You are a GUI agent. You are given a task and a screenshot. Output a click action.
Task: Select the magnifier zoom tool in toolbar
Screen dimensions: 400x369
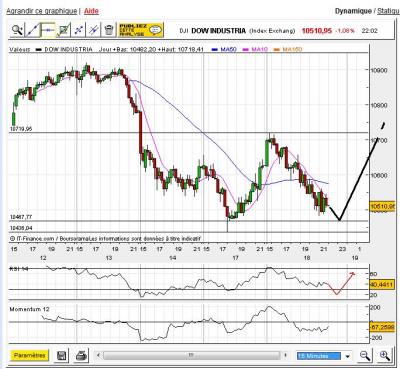tap(17, 30)
